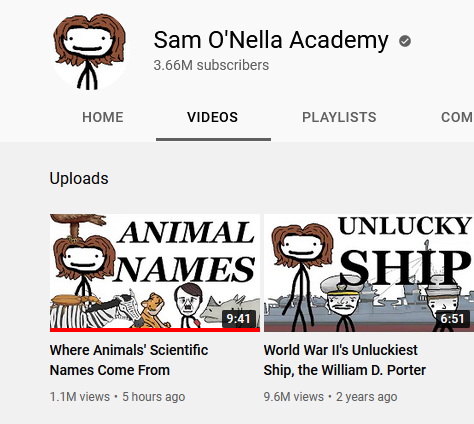The image size is (474, 424).
Task: Click the 3.66M subscribers count
Action: pyautogui.click(x=211, y=65)
